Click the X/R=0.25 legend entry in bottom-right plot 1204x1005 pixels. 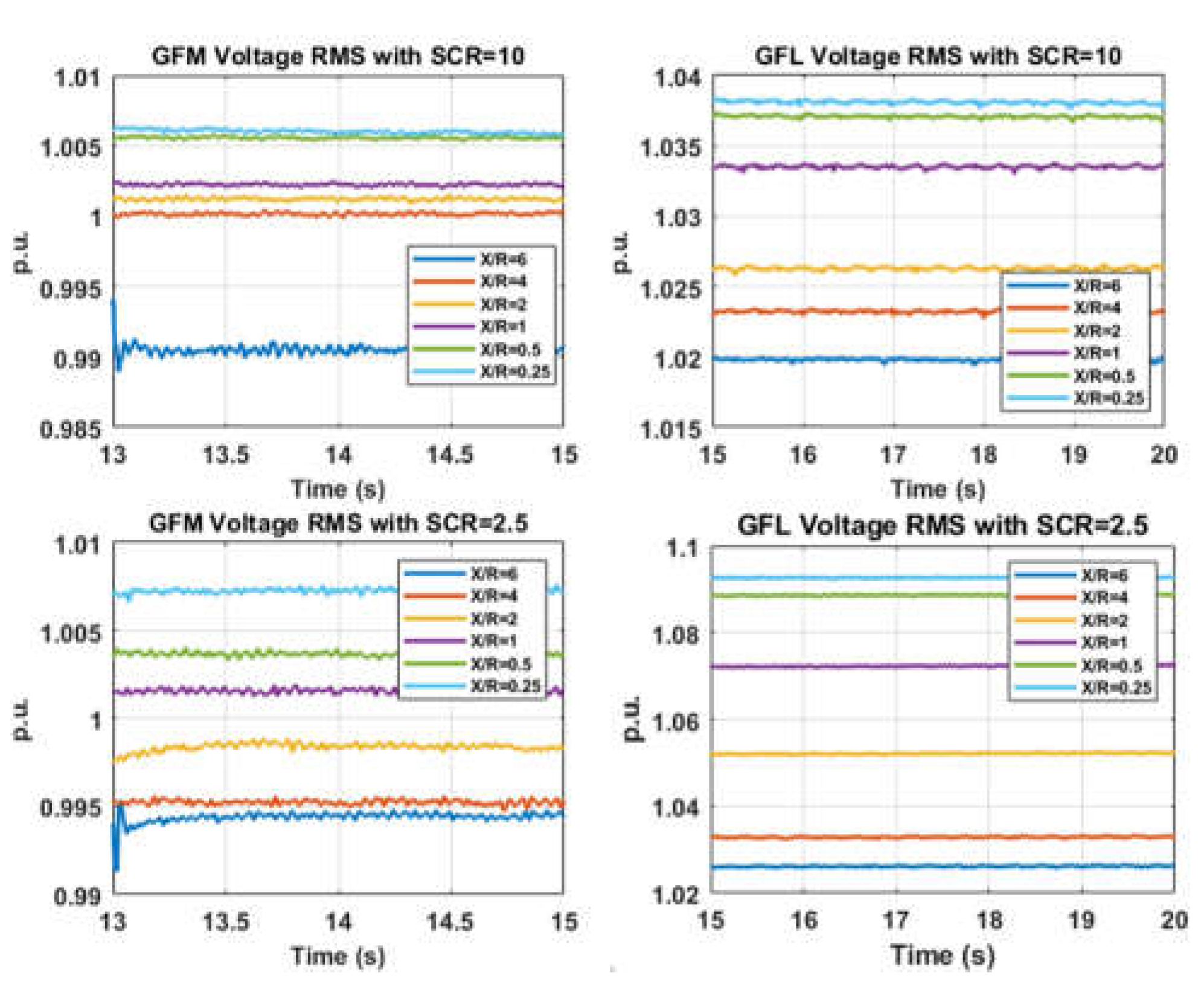(x=1116, y=687)
